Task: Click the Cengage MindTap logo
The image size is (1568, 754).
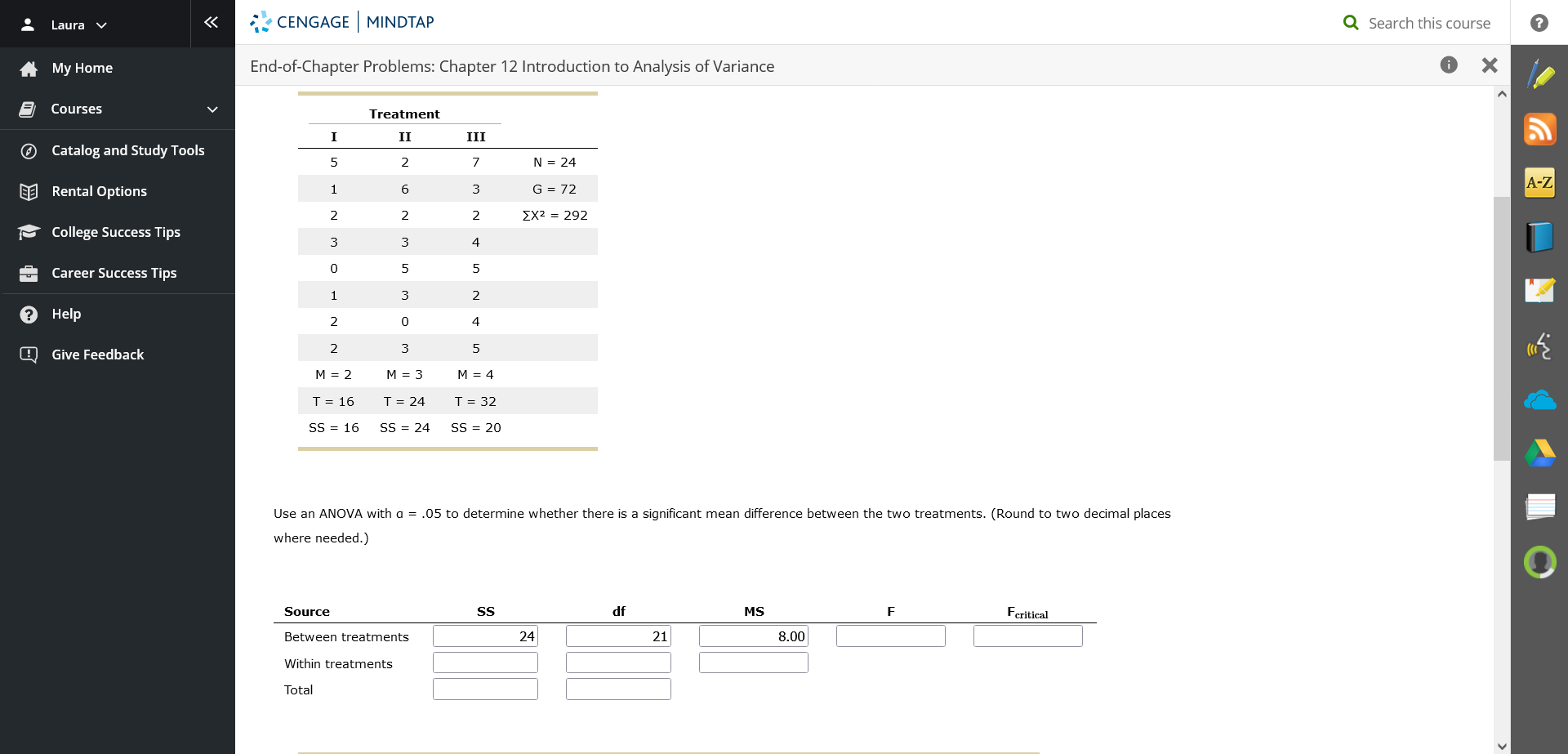Action: 342,22
